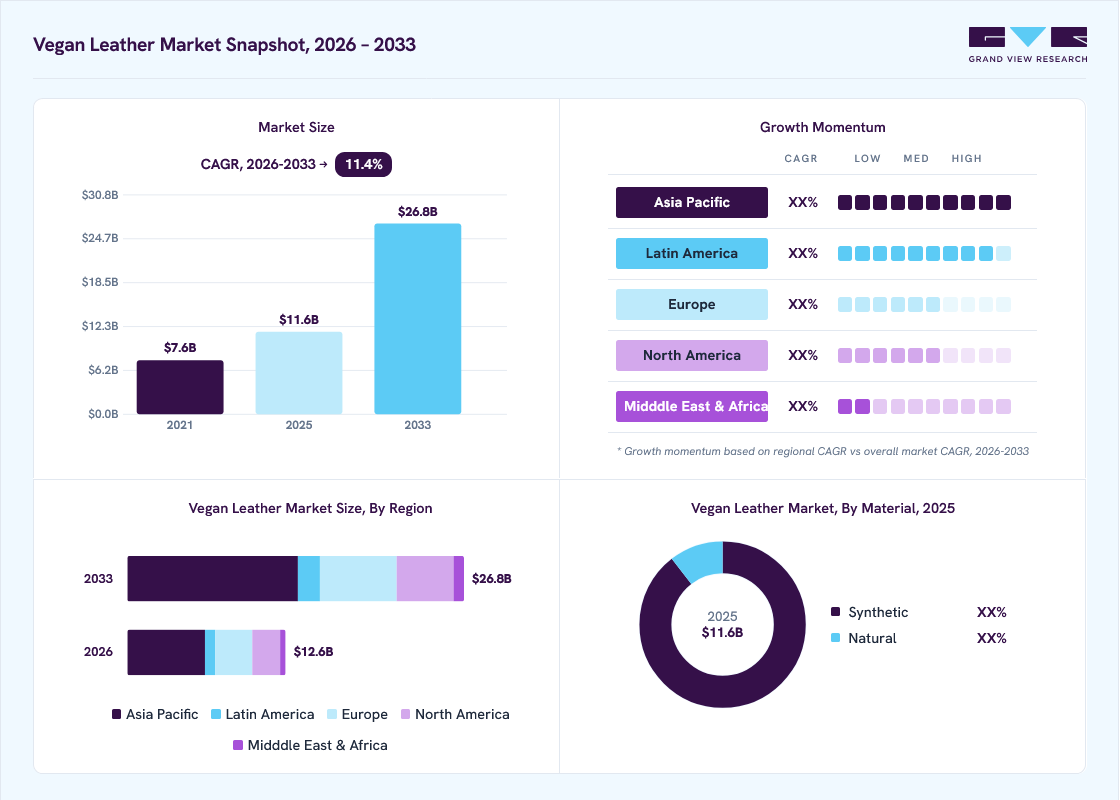Click the $12.6B total beside 2026 bar

pyautogui.click(x=314, y=651)
